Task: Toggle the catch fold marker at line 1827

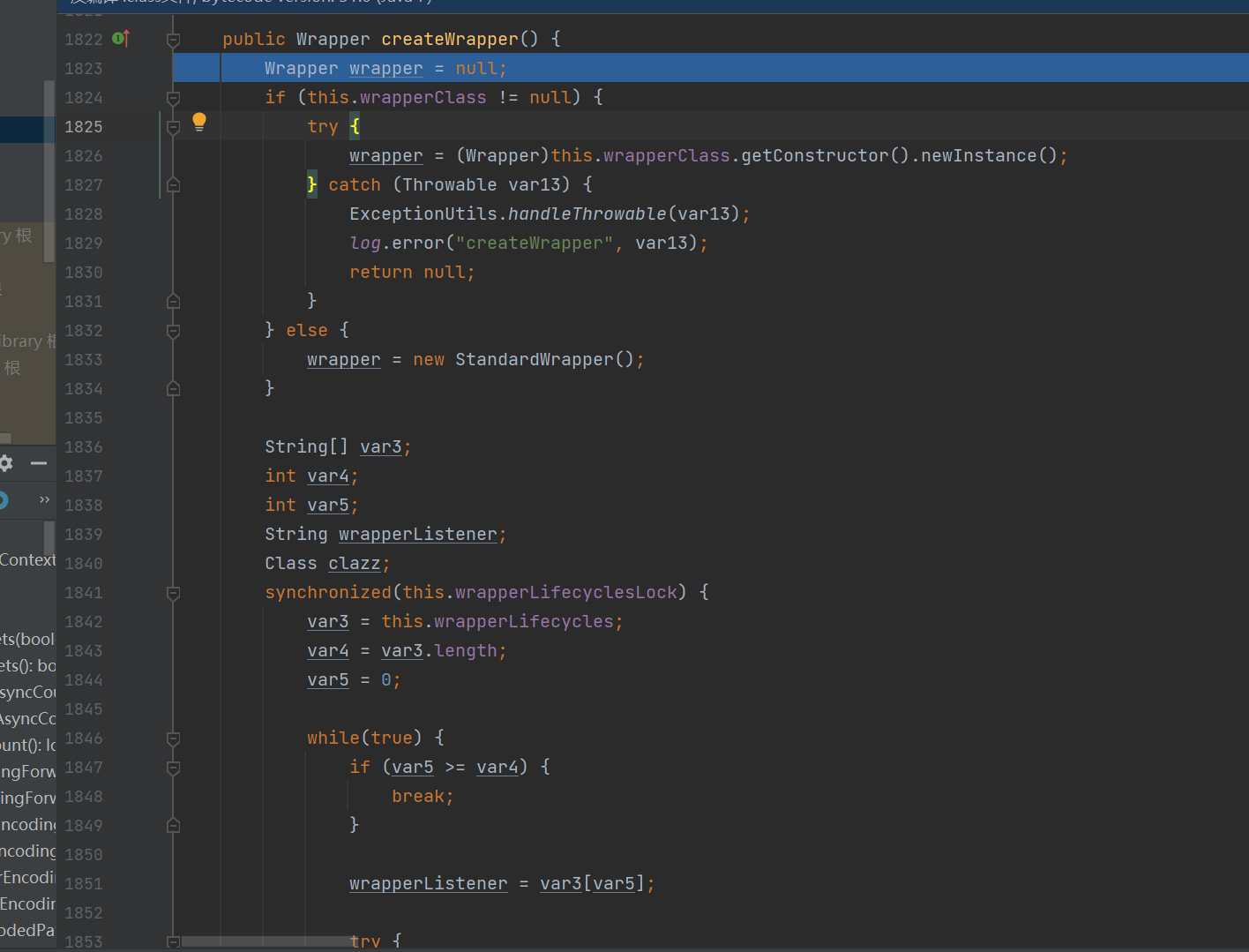Action: [174, 185]
